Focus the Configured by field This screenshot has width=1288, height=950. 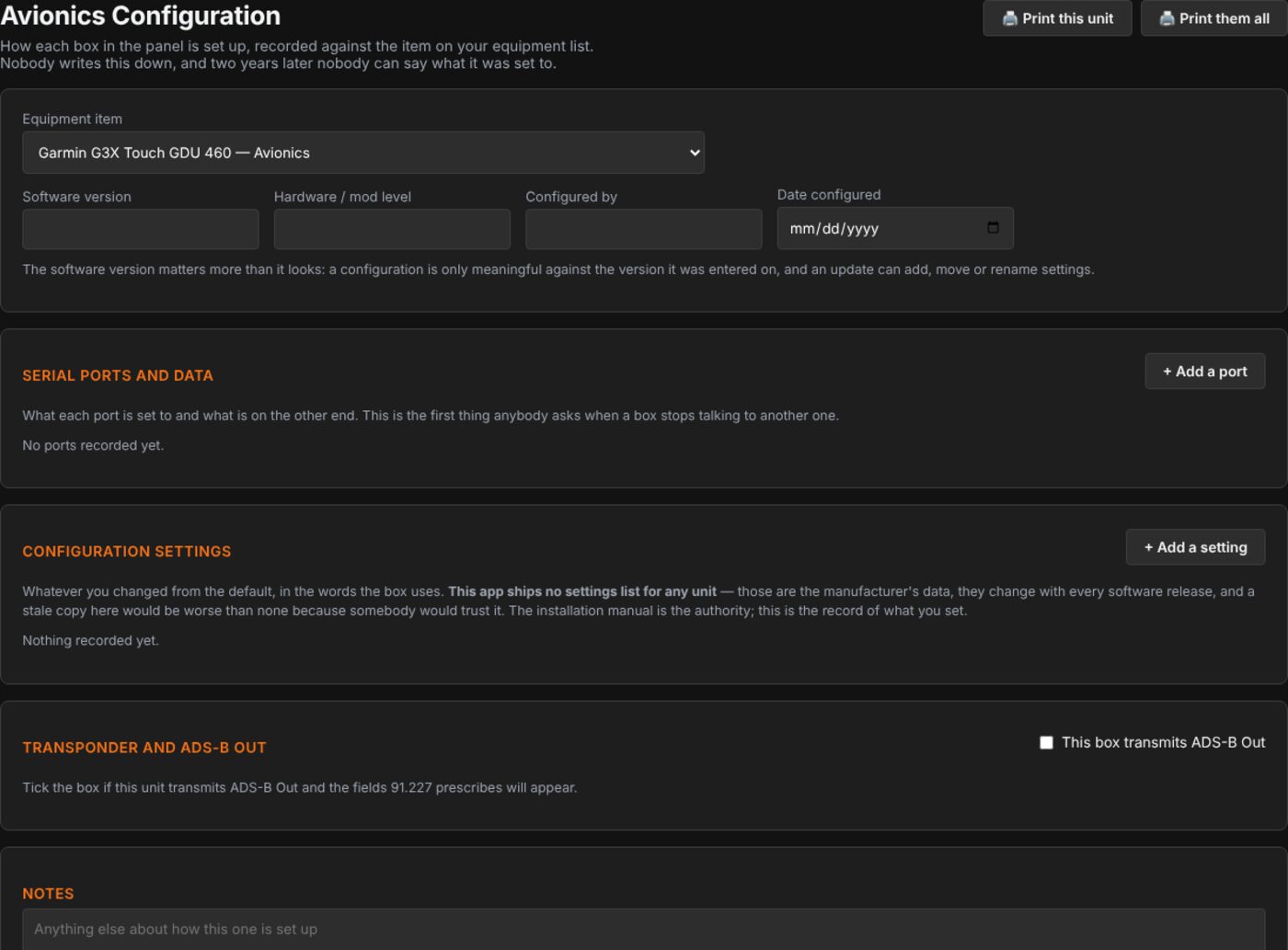click(644, 229)
